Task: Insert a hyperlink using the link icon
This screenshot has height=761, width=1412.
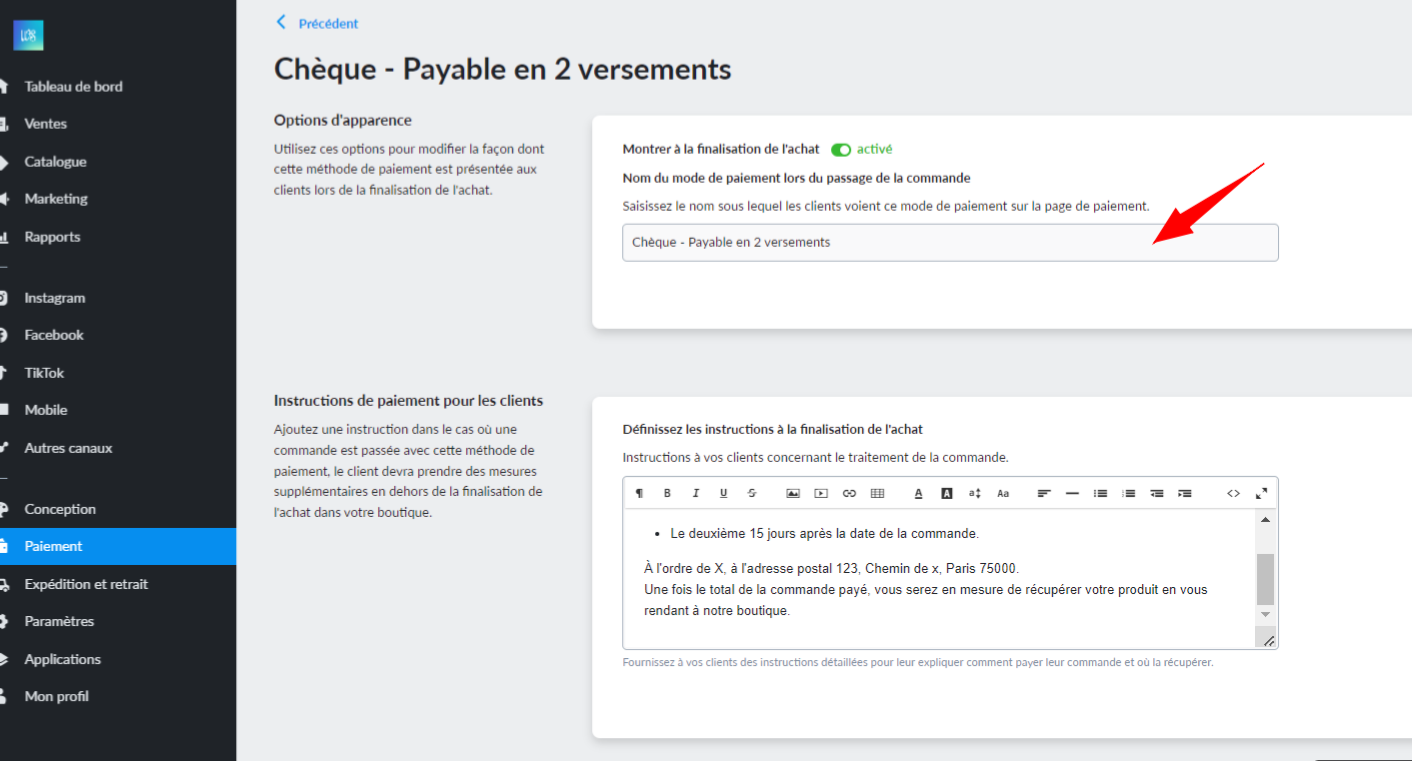Action: pos(849,493)
